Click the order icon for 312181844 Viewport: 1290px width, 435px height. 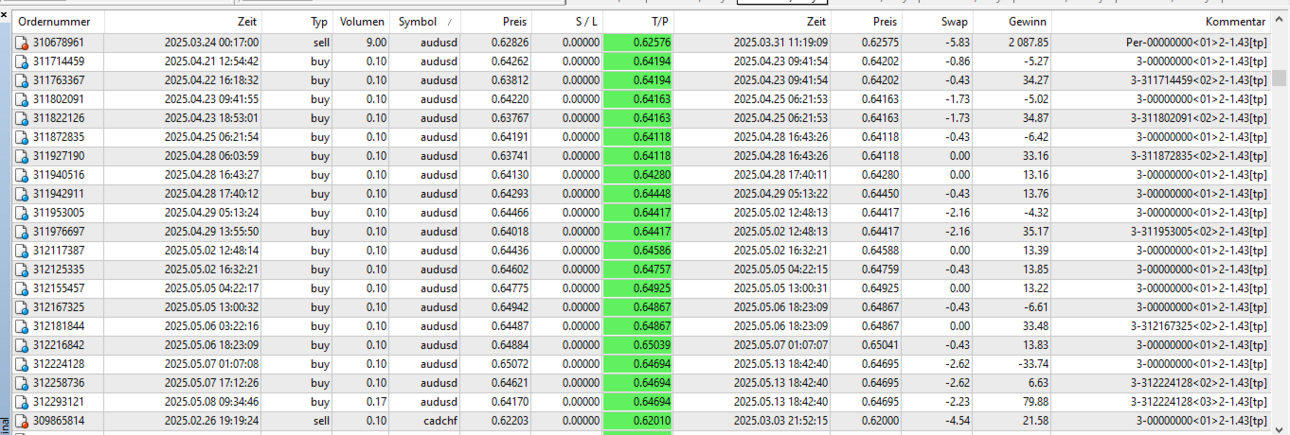coord(21,325)
